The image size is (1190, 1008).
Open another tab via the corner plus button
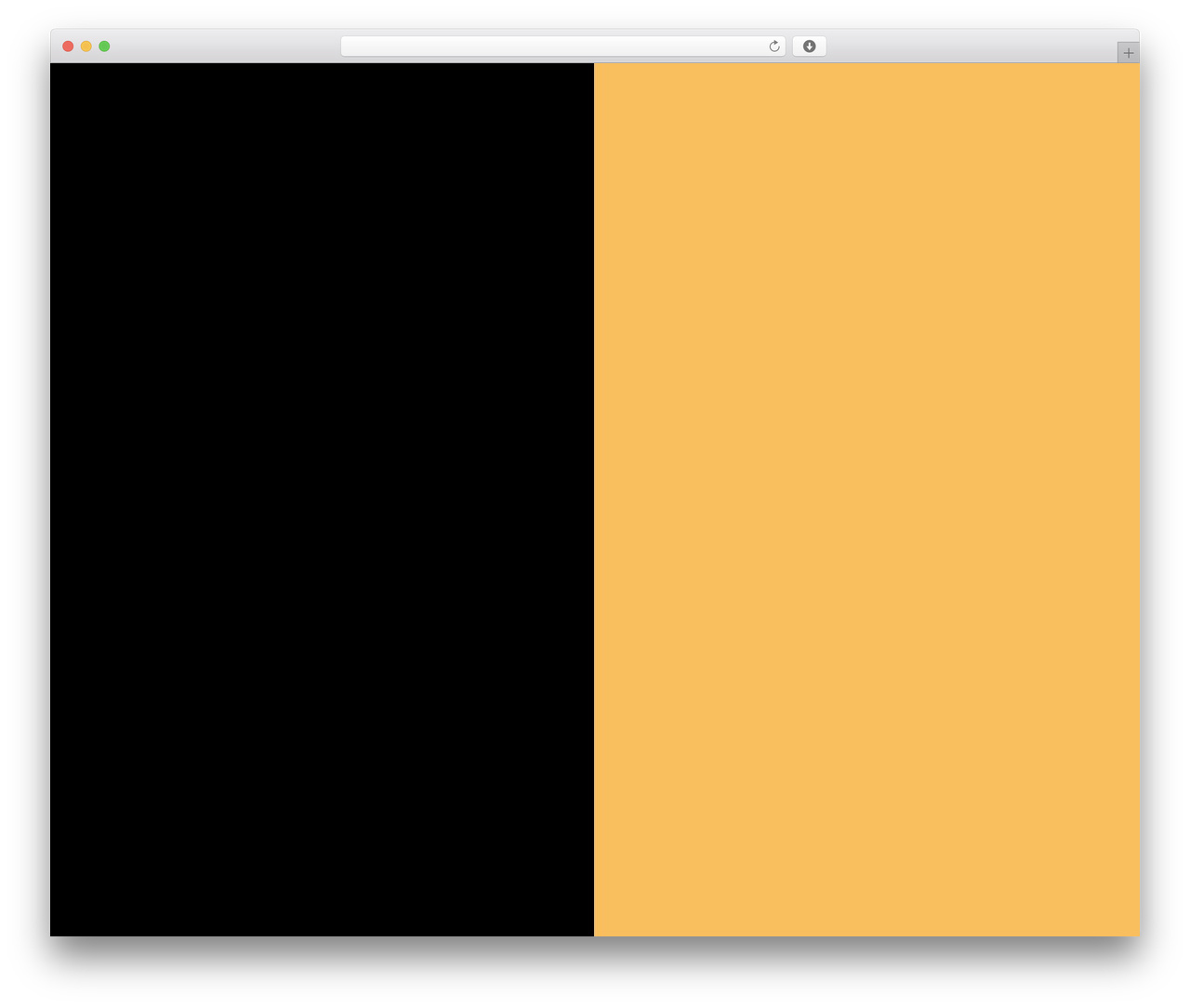pos(1128,53)
